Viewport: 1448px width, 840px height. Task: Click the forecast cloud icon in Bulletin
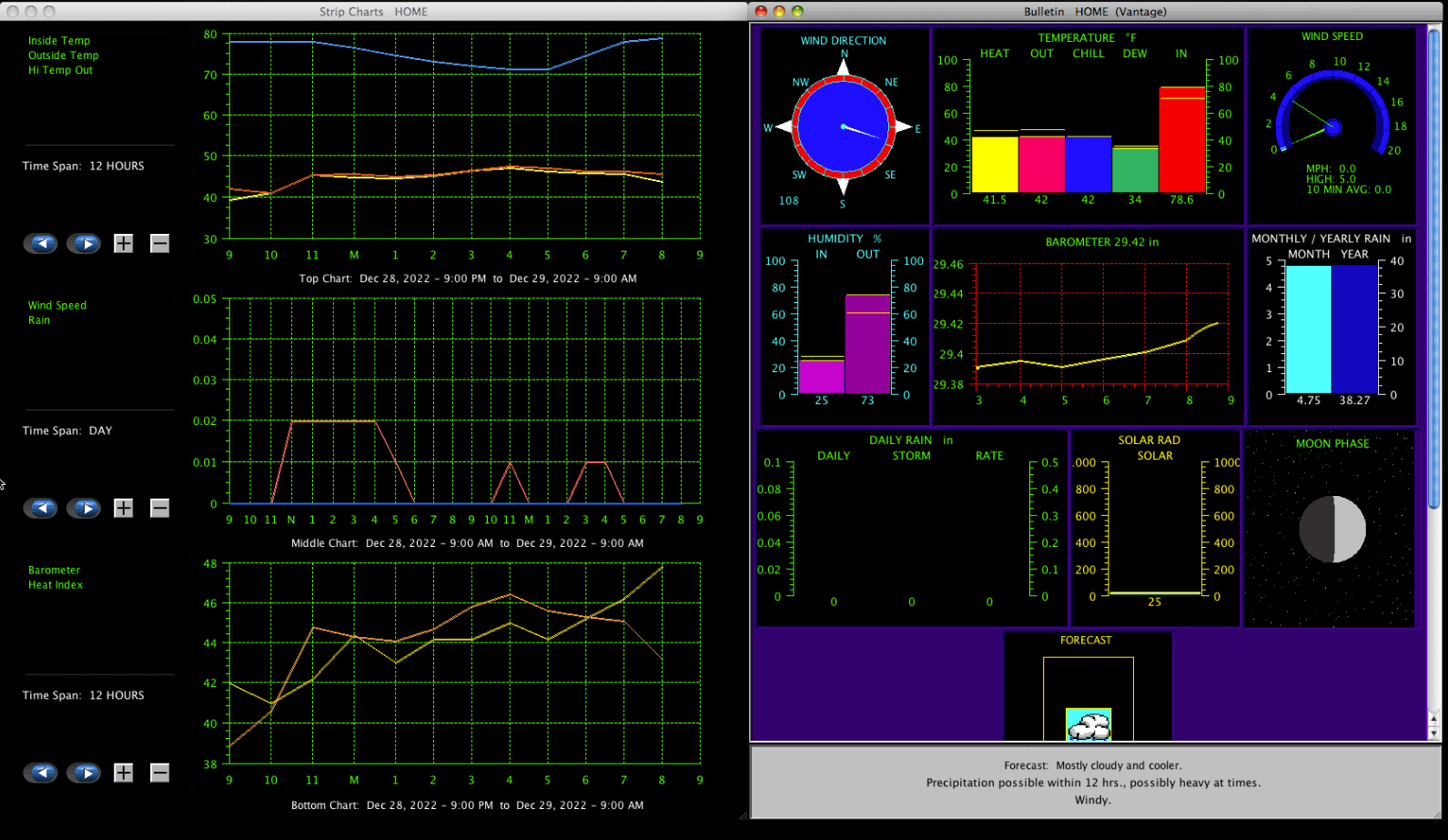click(x=1089, y=724)
